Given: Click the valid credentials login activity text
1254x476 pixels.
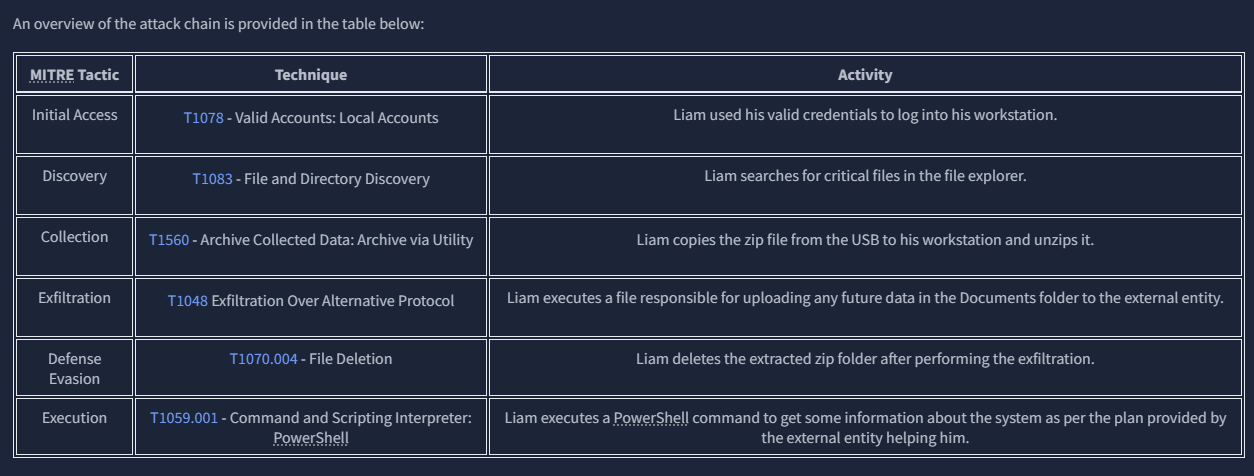Looking at the screenshot, I should coord(865,115).
